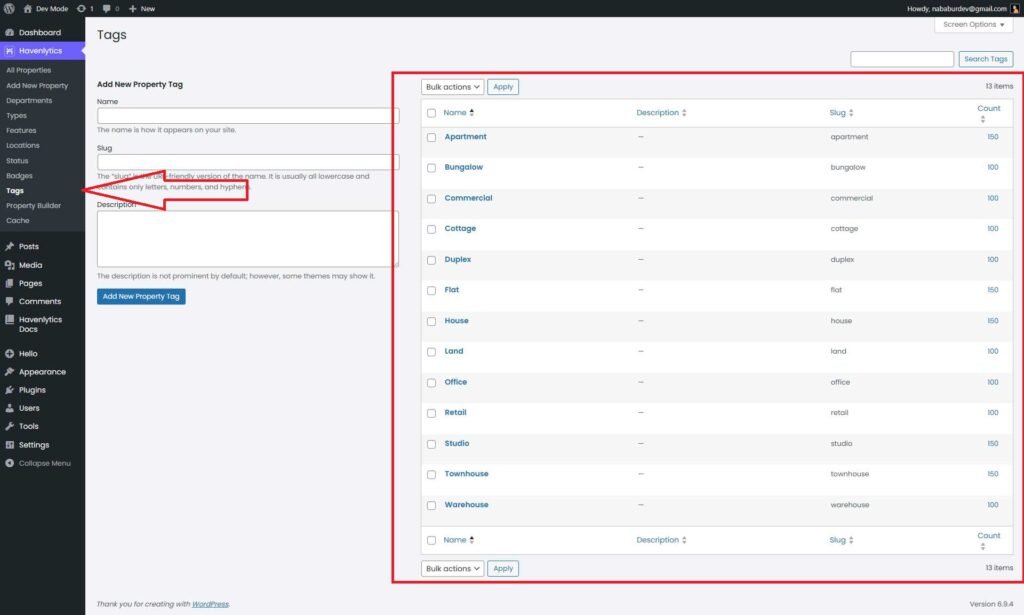The height and width of the screenshot is (615, 1024).
Task: Select the Cottage tag checkbox
Action: tap(432, 229)
